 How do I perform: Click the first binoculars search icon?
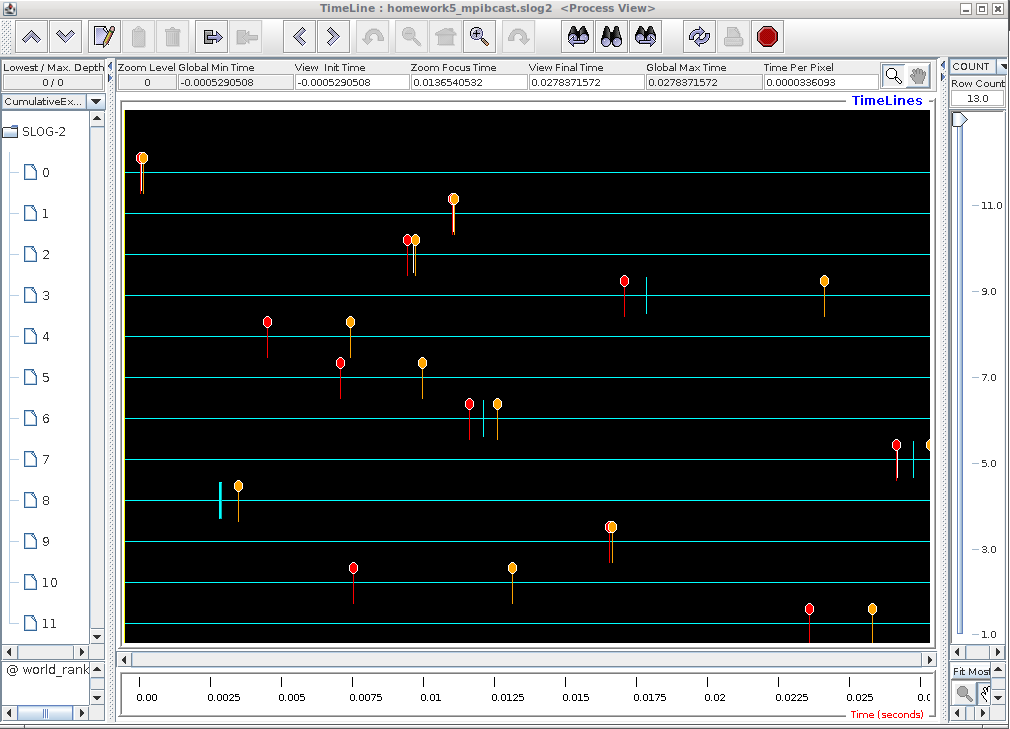point(579,37)
